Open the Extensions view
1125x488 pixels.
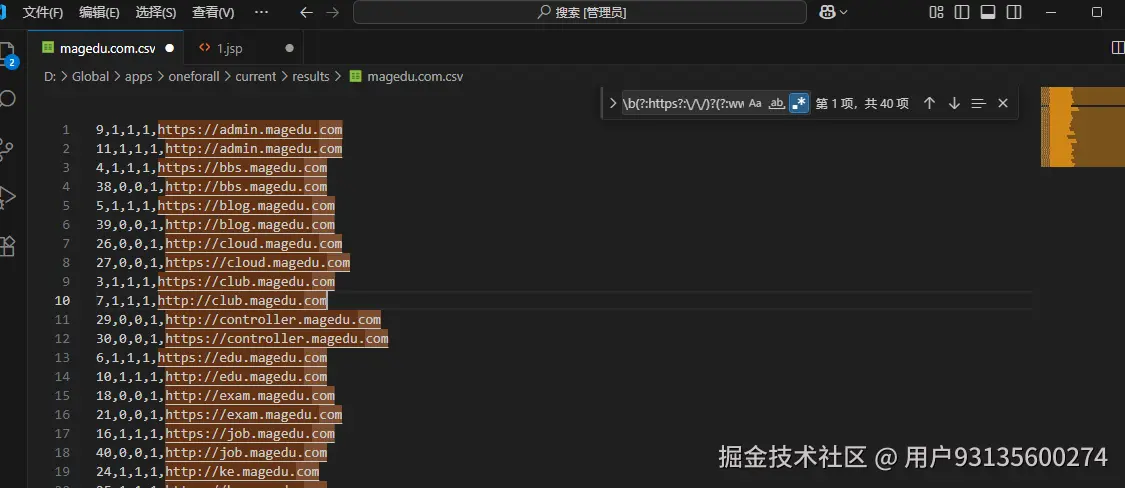coord(6,245)
